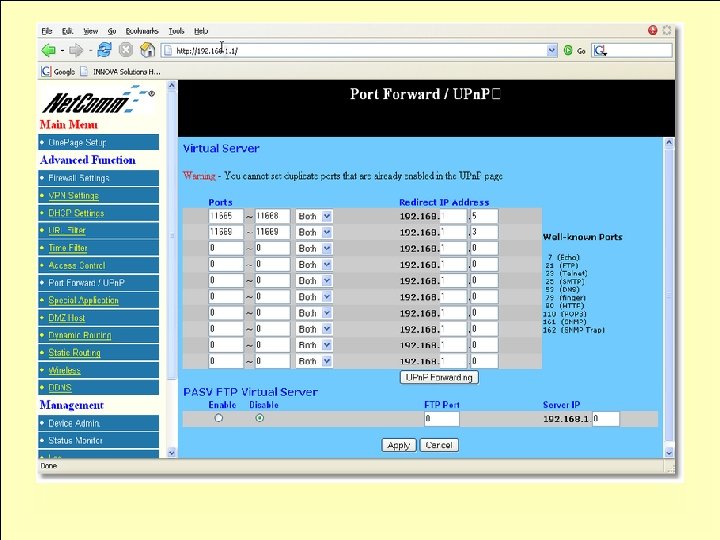Click the Apply button
The image size is (720, 540).
tap(399, 445)
